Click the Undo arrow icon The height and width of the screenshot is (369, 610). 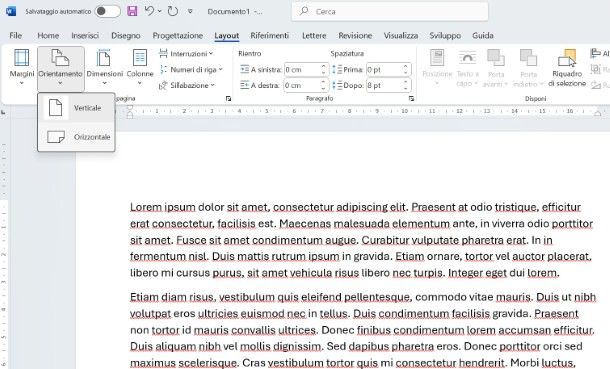(x=149, y=11)
